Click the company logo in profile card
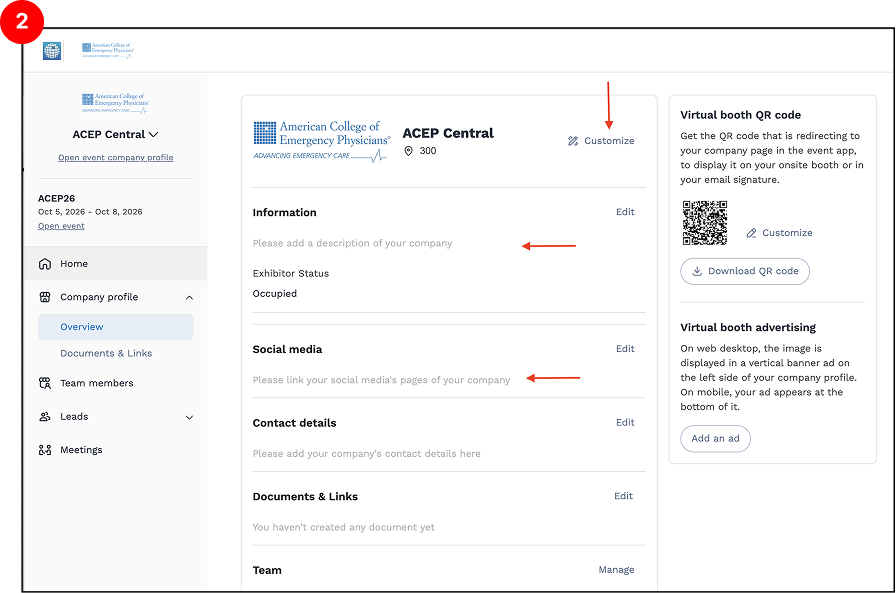896x593 pixels. pos(322,141)
